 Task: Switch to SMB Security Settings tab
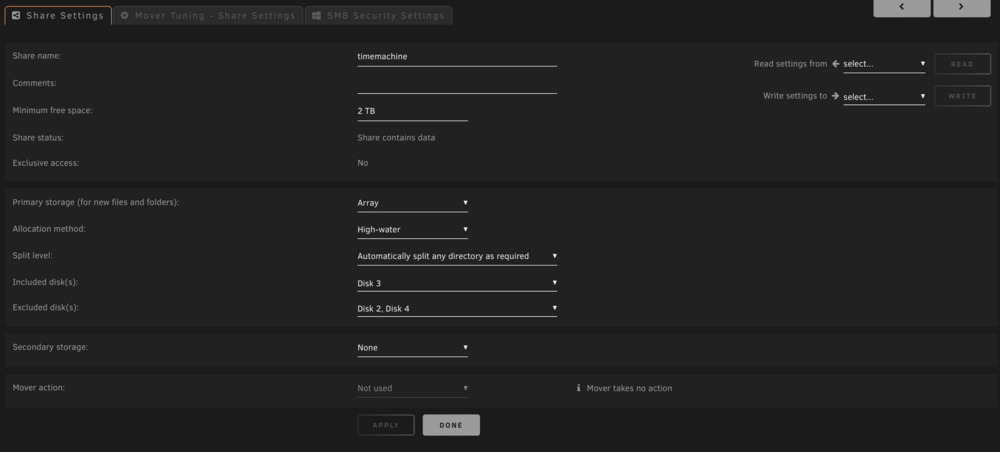[x=379, y=15]
